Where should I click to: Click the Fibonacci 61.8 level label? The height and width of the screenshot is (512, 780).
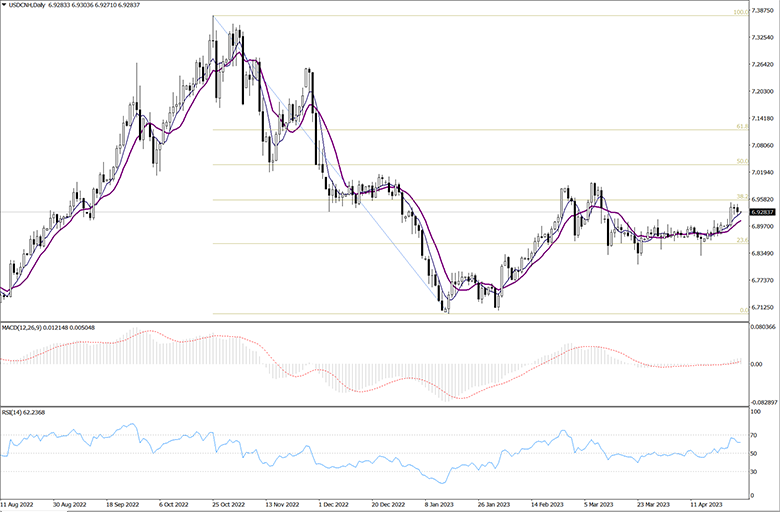pos(742,126)
